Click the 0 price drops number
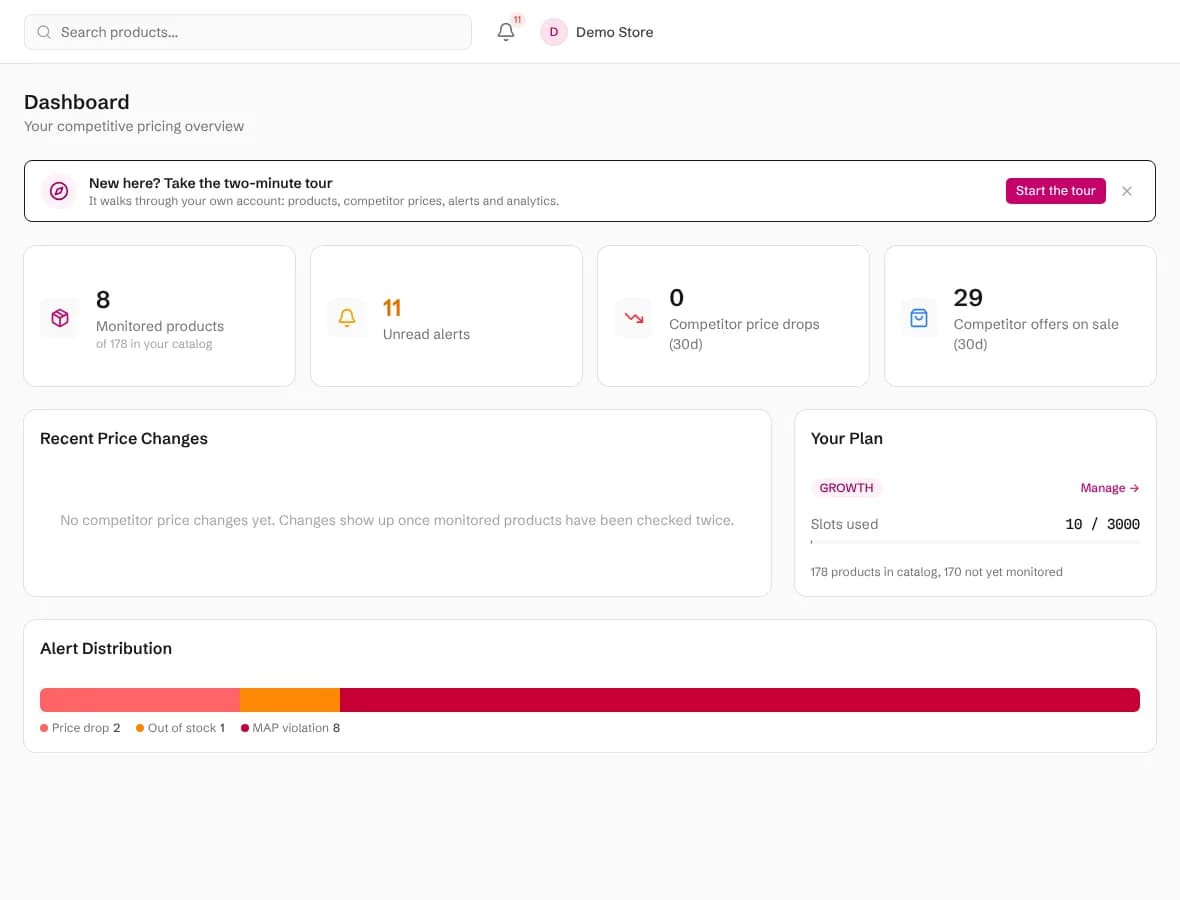1180x900 pixels. point(676,298)
